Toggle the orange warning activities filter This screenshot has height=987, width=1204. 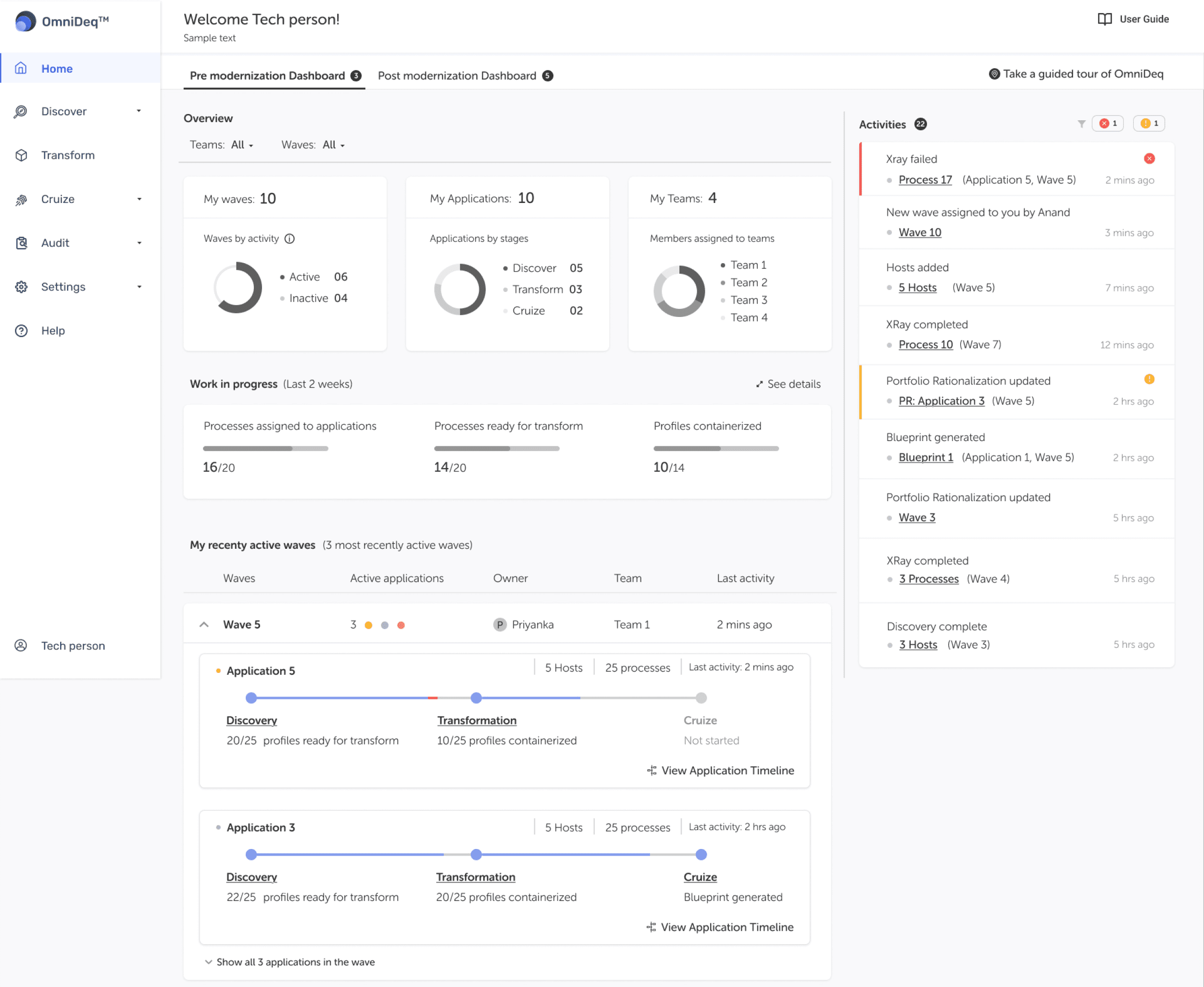tap(1149, 123)
